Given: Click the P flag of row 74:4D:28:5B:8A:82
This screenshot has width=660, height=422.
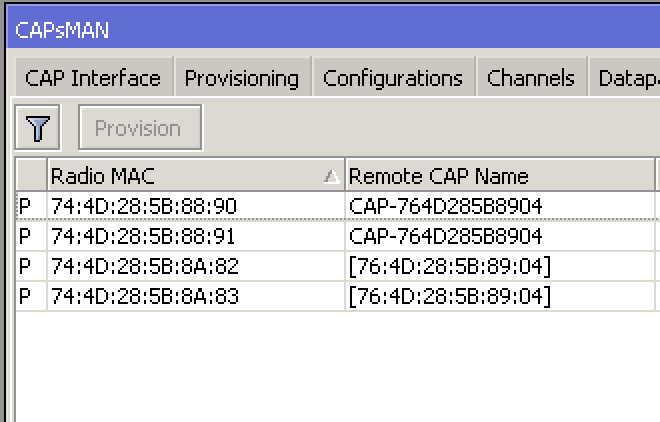Looking at the screenshot, I should (x=25, y=266).
